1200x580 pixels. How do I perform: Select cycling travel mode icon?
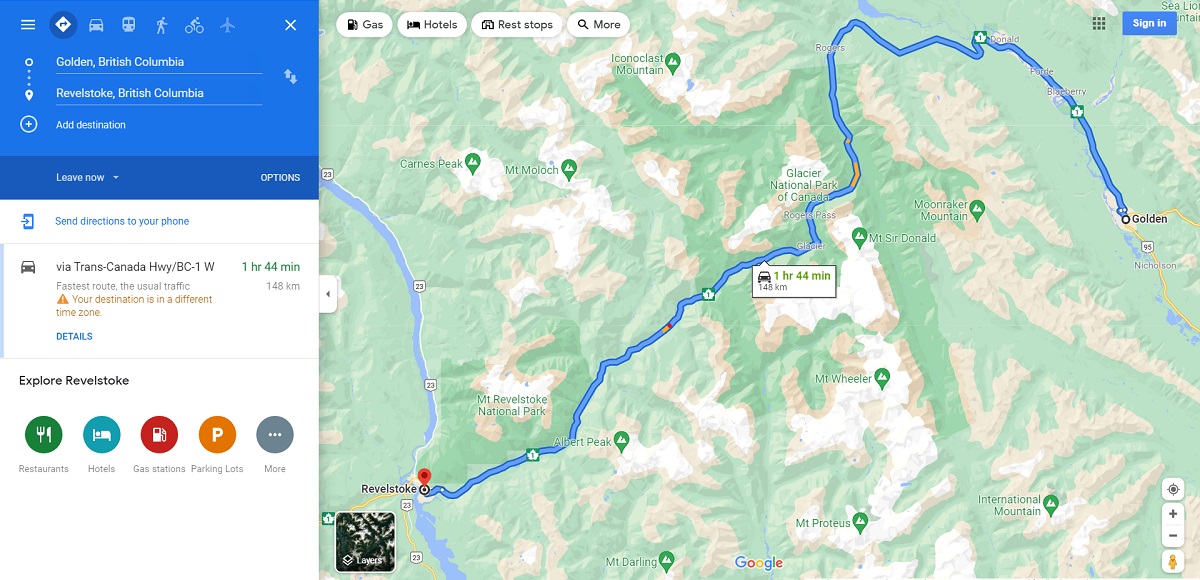(x=194, y=25)
